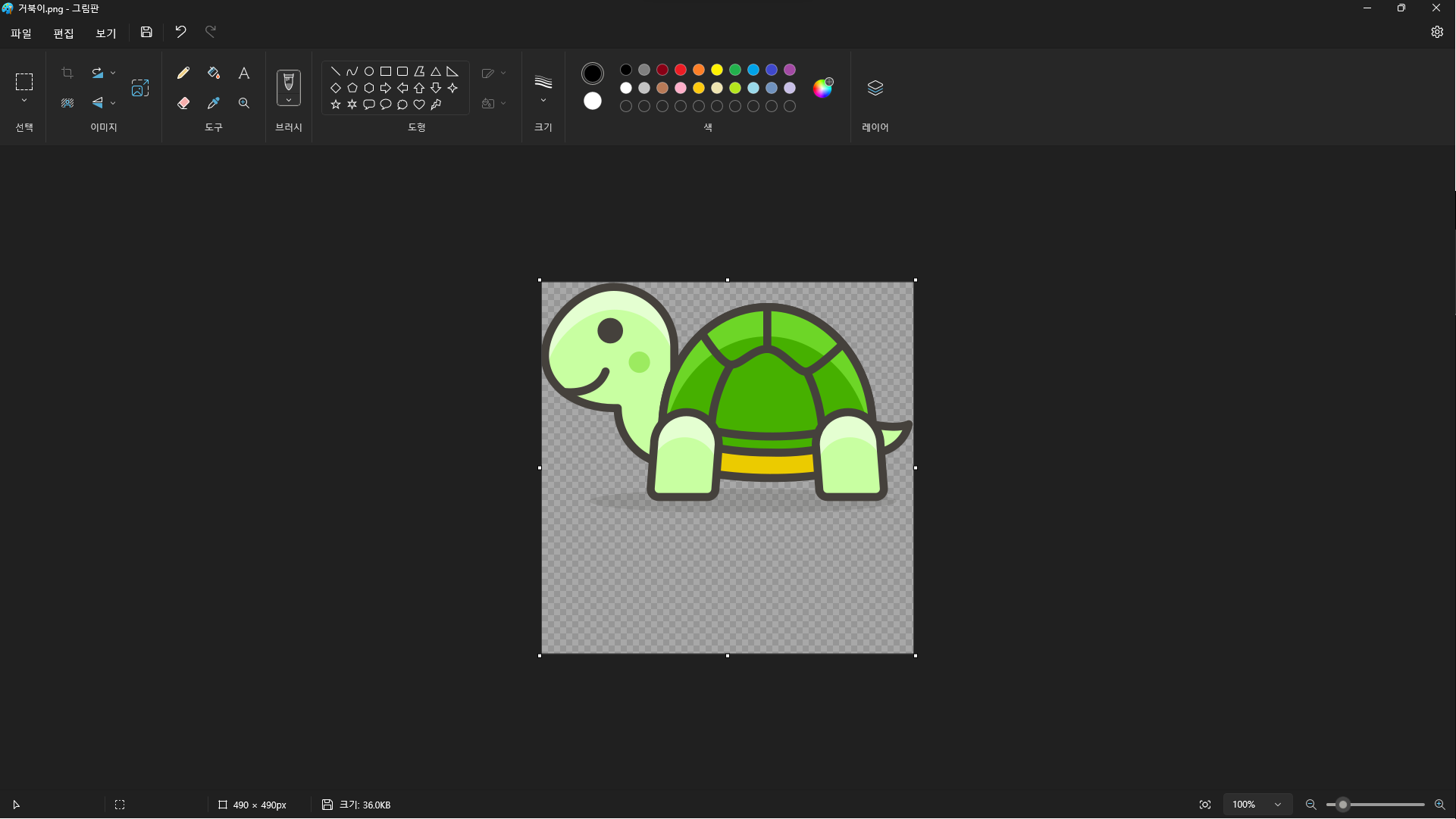Open the Edit colors wheel
The image size is (1456, 819).
822,88
